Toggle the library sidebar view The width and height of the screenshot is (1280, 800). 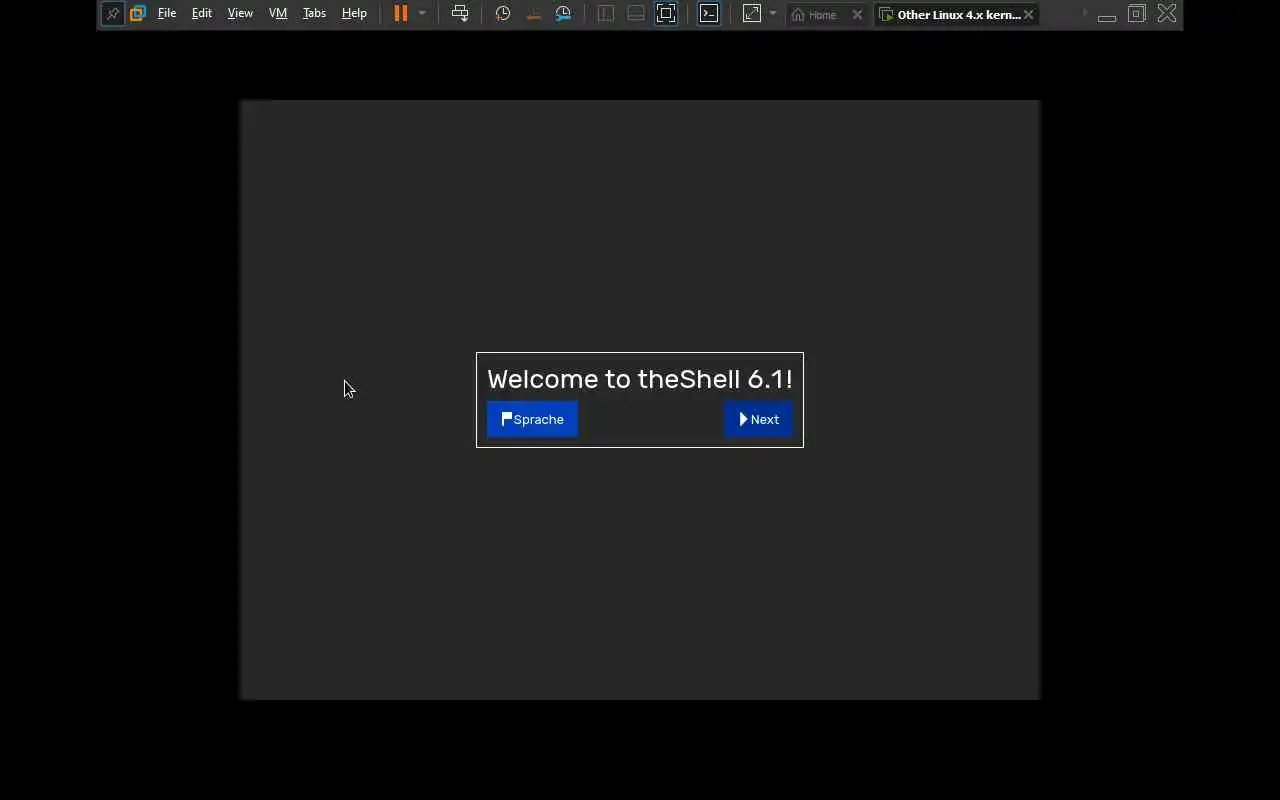606,14
